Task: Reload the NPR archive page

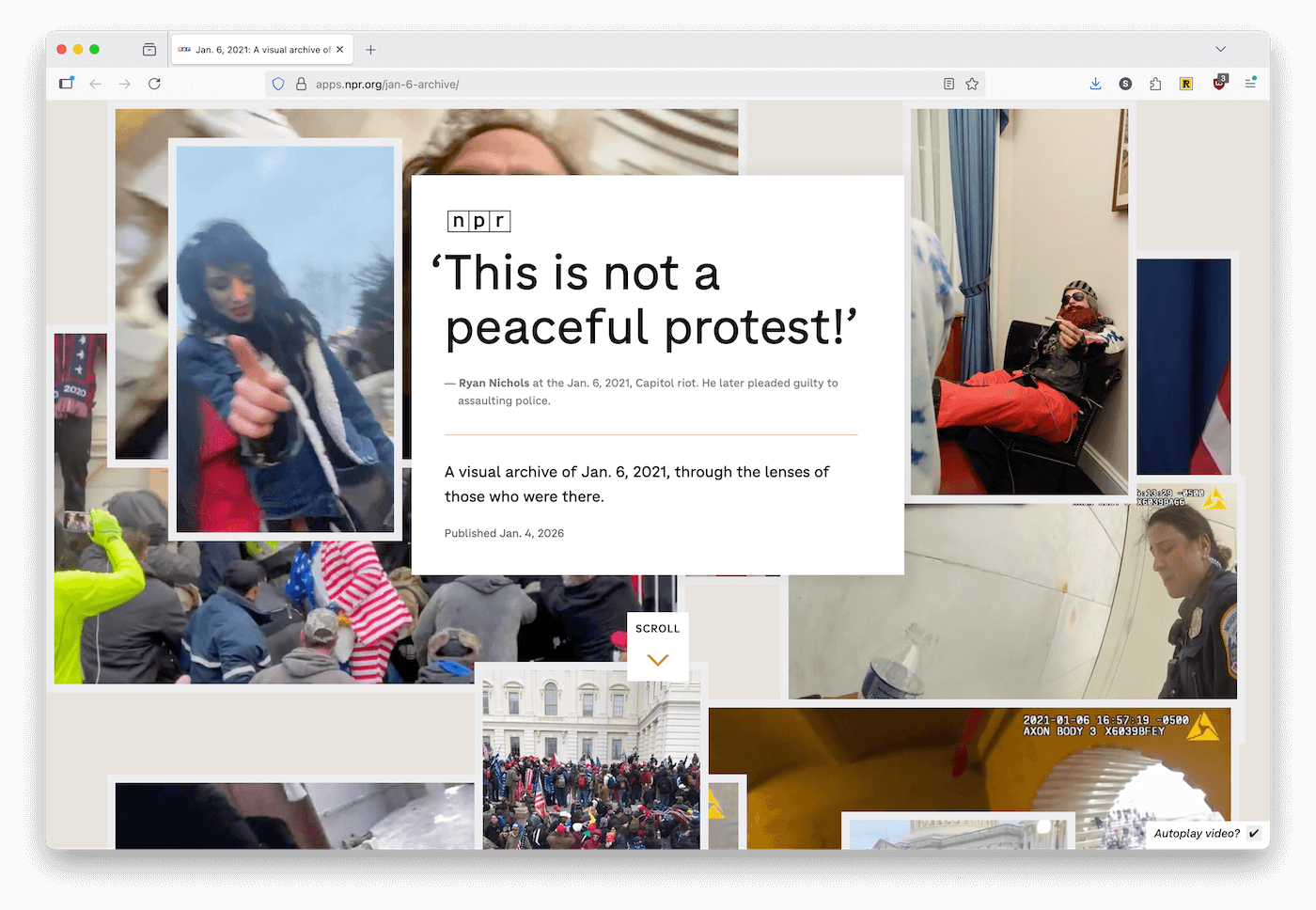Action: (154, 84)
